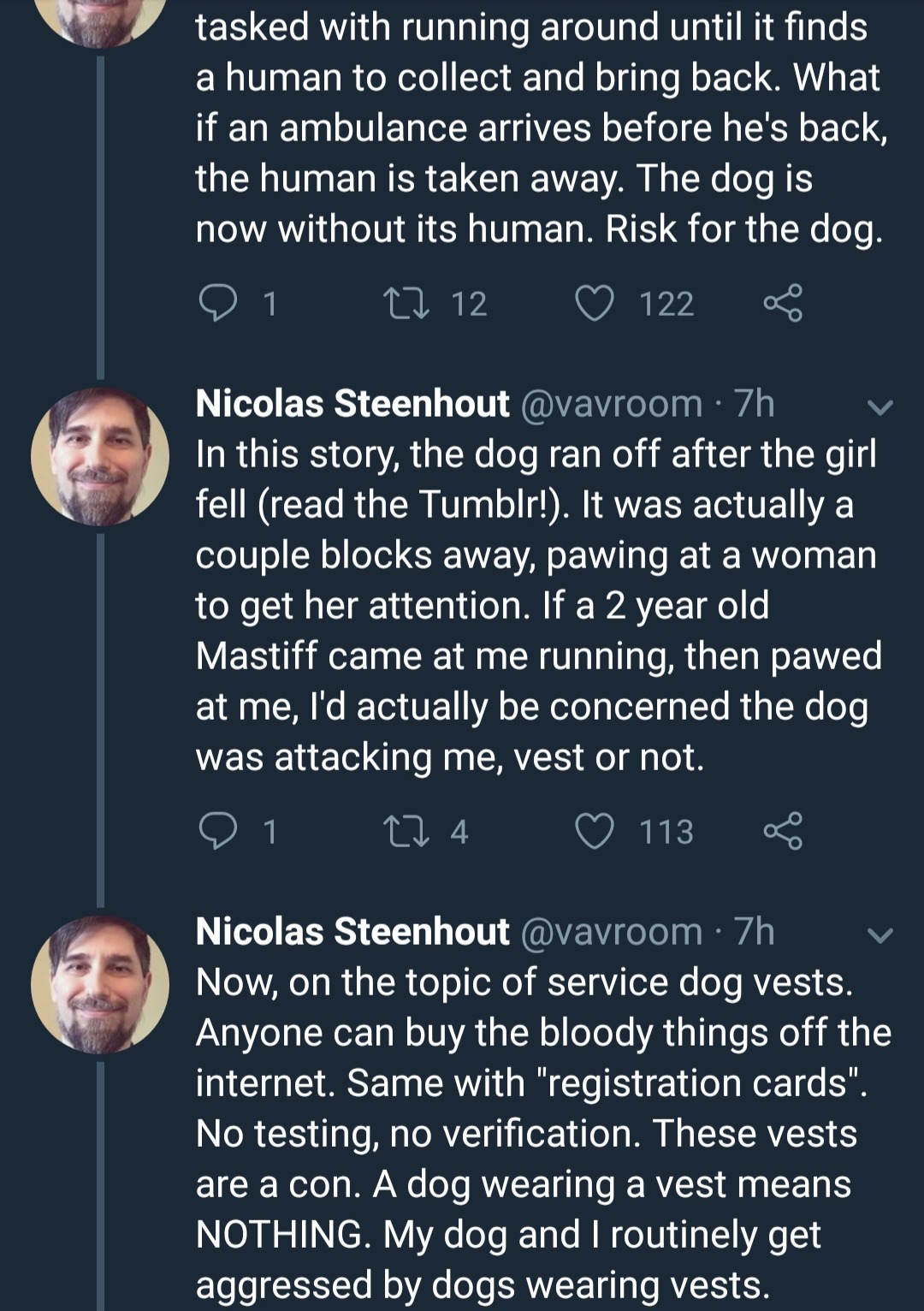Open Nicolas Steenhout's name on the vests tweet
Viewport: 924px width, 1311px height.
coord(352,931)
